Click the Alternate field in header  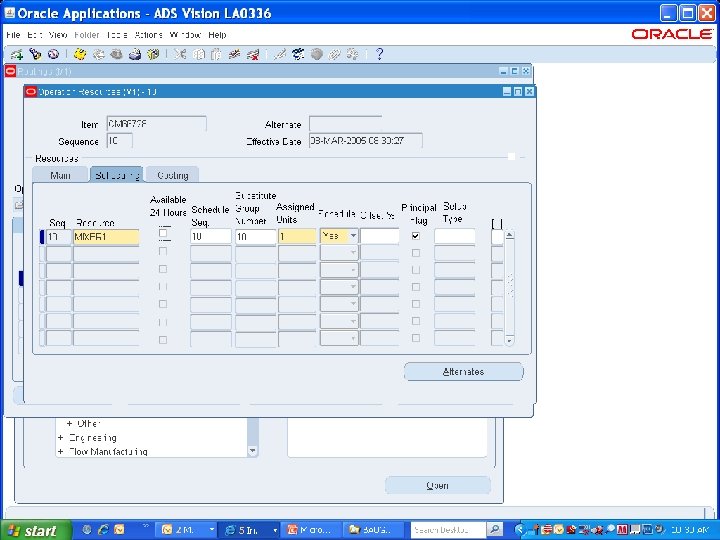(x=345, y=124)
